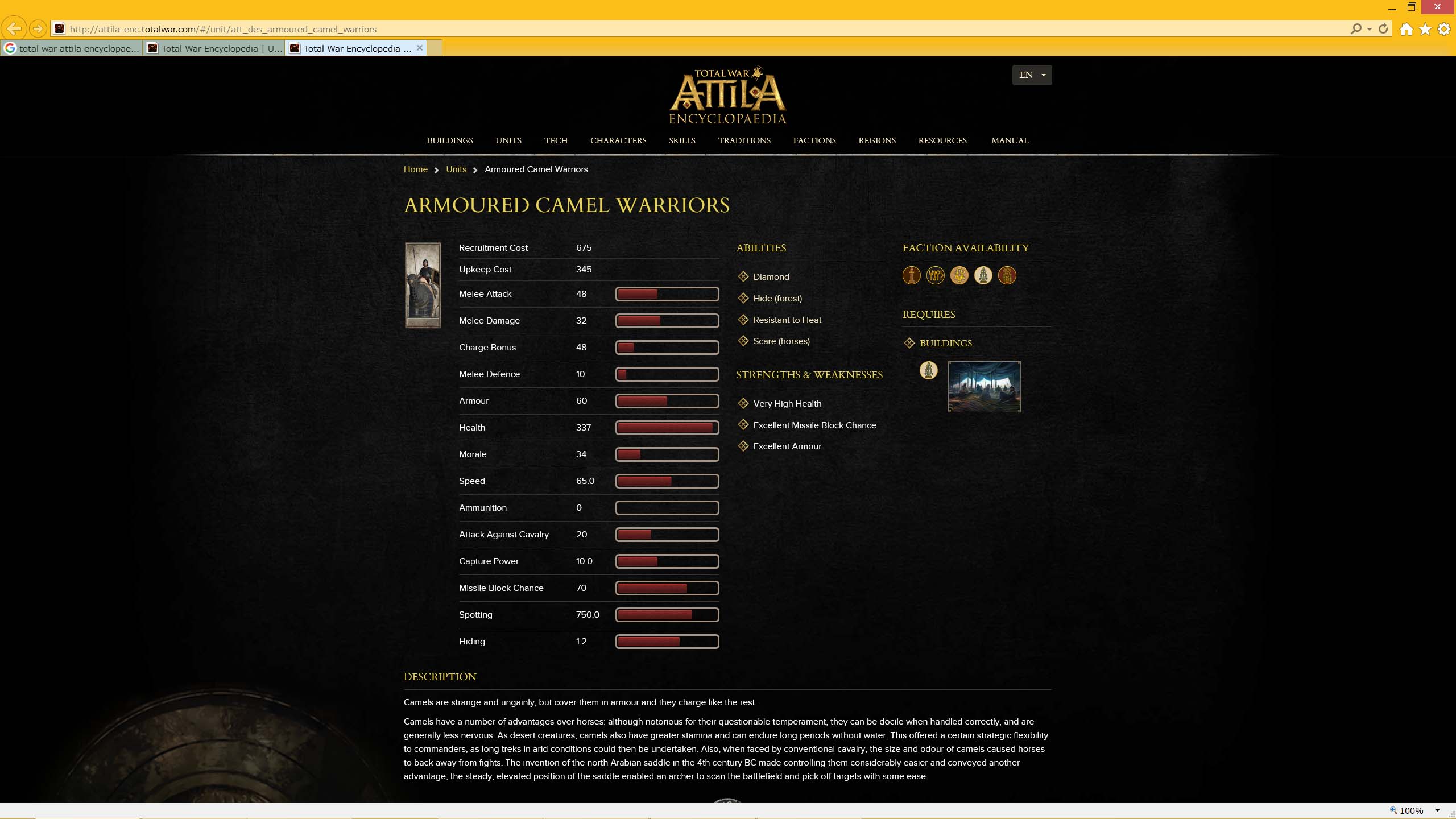Select brown pillar faction icon under Faction Availability

(x=911, y=275)
